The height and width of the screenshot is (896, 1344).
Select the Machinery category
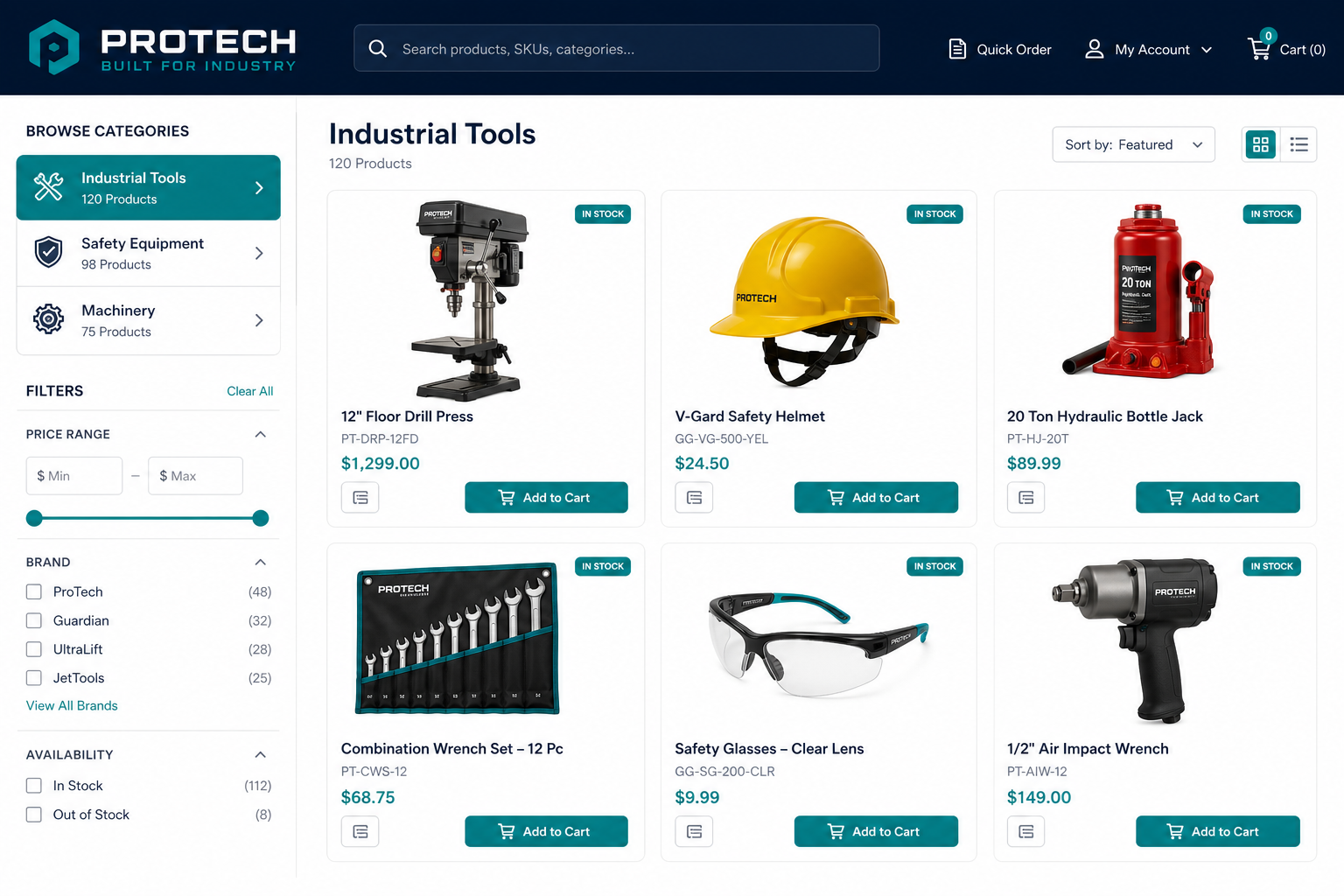click(x=149, y=320)
